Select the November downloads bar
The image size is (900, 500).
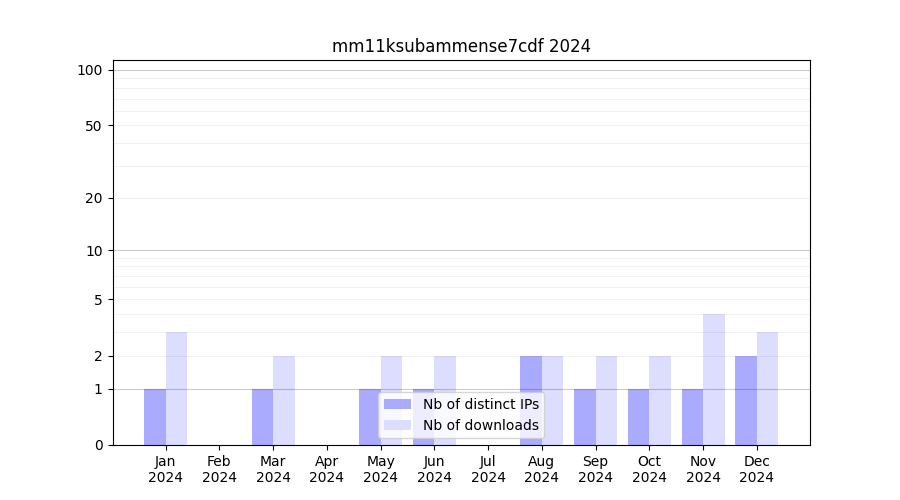pos(714,379)
